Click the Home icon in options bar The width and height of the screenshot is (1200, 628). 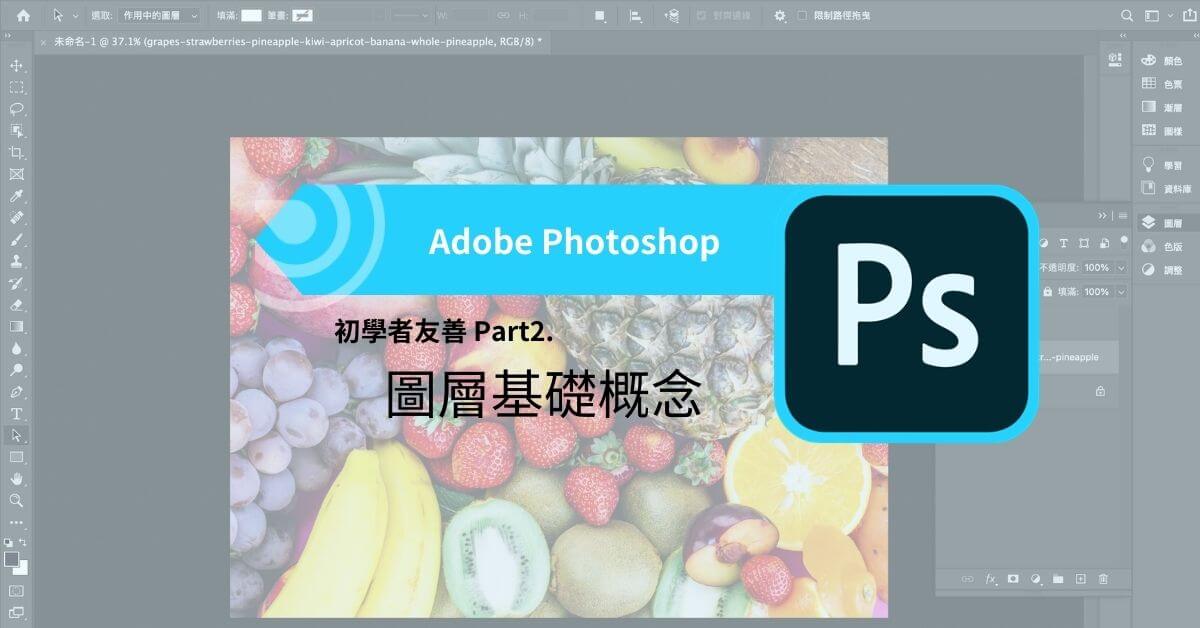click(x=23, y=15)
